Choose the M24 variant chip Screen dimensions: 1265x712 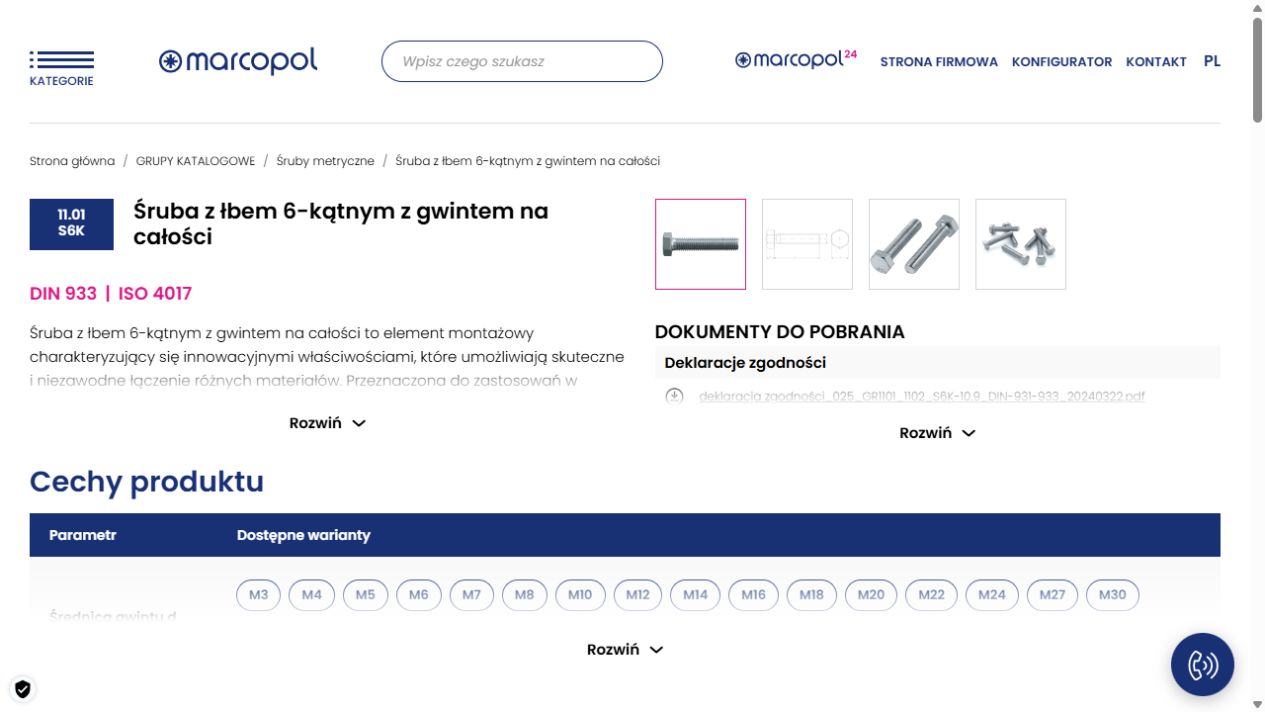pyautogui.click(x=992, y=595)
